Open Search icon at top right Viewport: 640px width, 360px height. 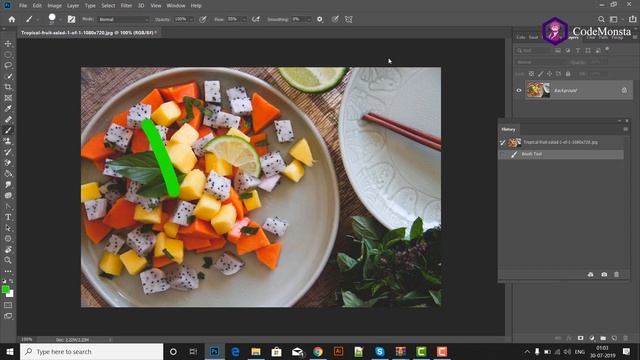click(601, 19)
